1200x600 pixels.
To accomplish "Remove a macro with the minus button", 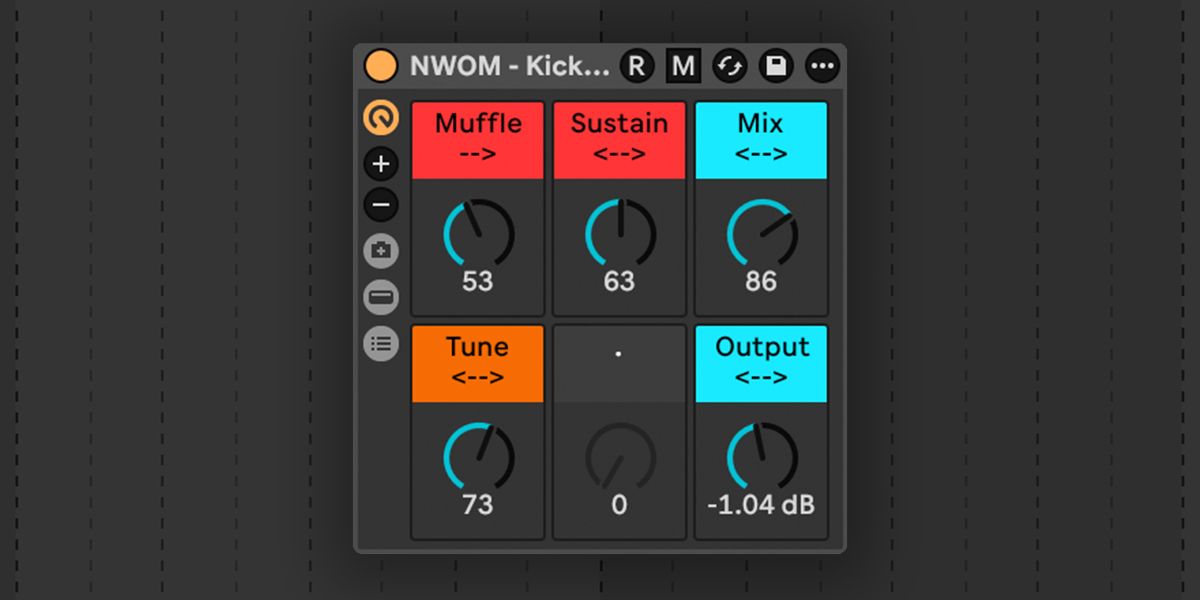I will pyautogui.click(x=381, y=205).
